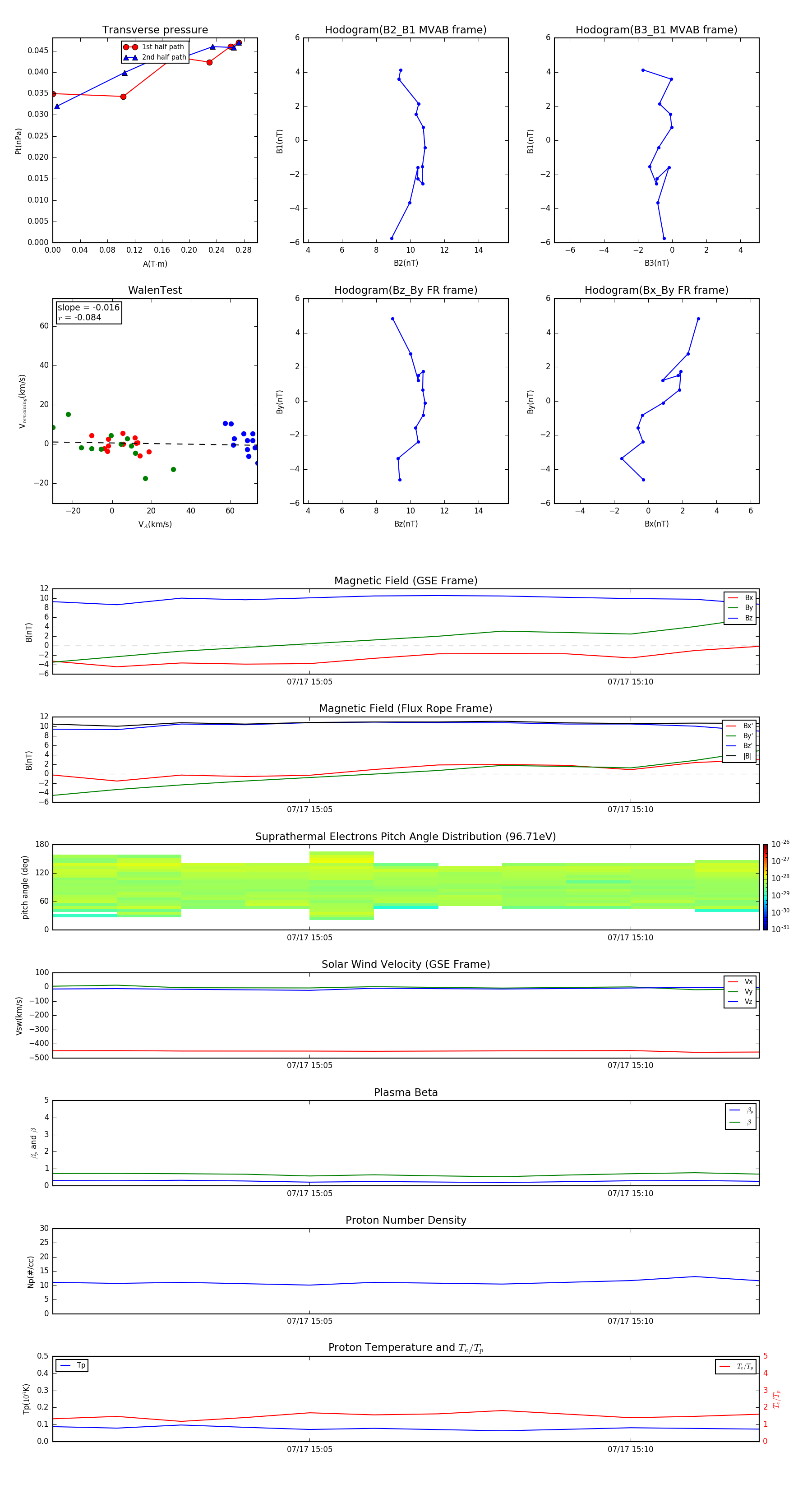
Task: Select the "Vy" legend entry
Action: point(741,991)
